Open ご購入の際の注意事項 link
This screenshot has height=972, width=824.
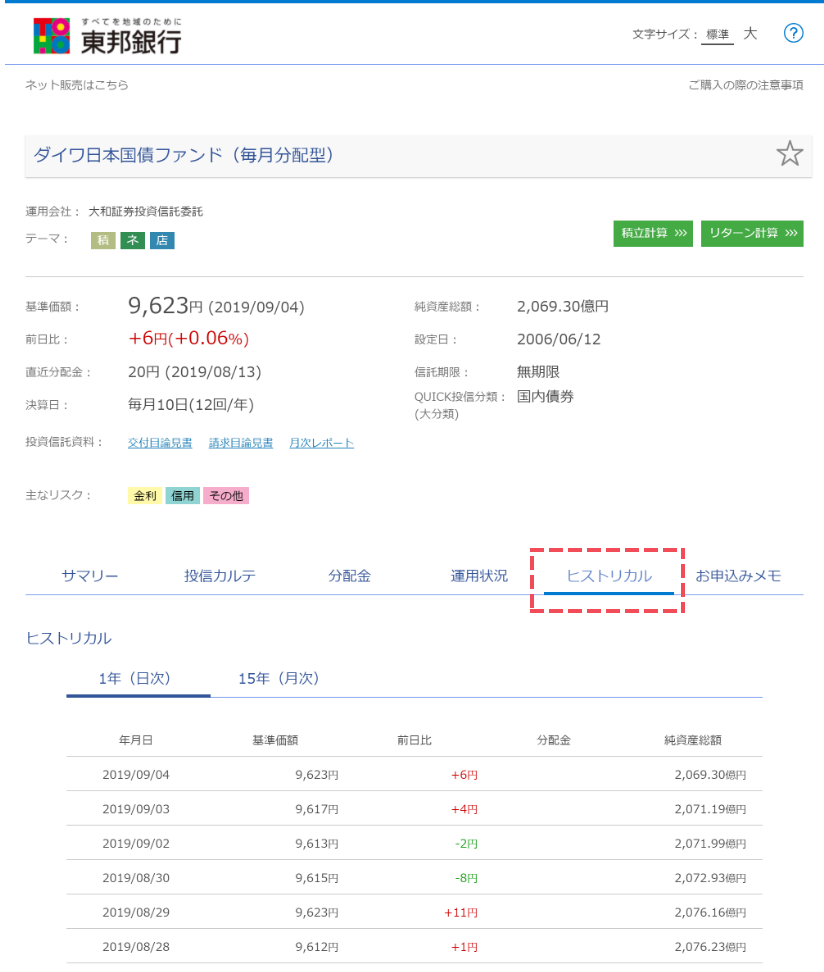745,85
